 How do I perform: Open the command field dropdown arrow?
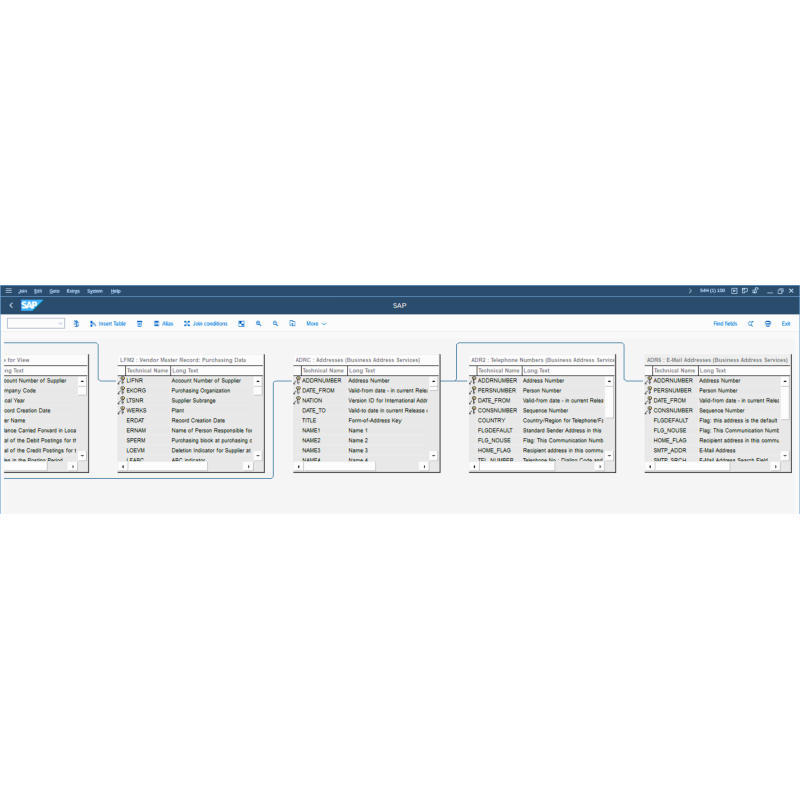pyautogui.click(x=62, y=323)
